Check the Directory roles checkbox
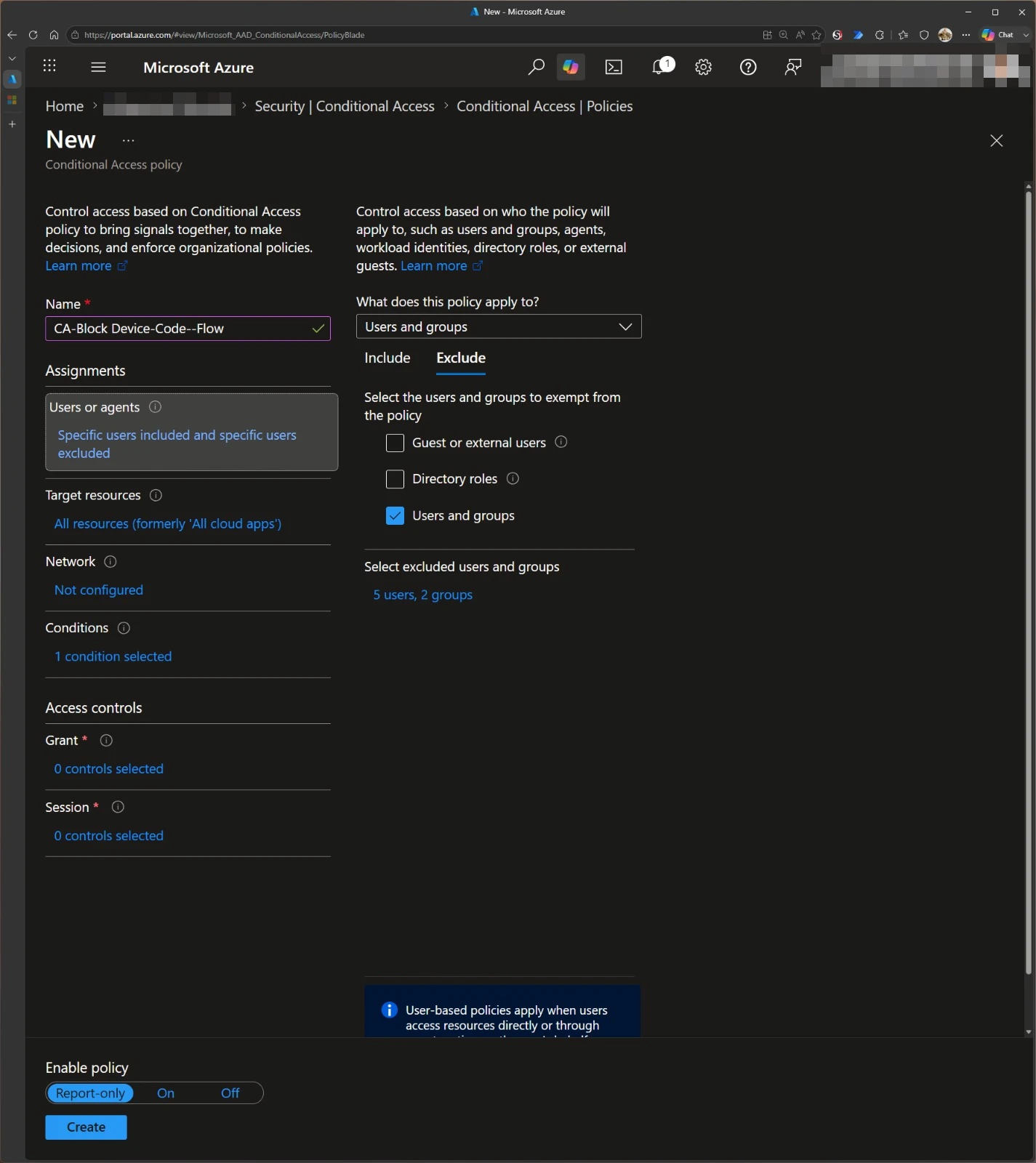Image resolution: width=1036 pixels, height=1163 pixels. click(395, 479)
